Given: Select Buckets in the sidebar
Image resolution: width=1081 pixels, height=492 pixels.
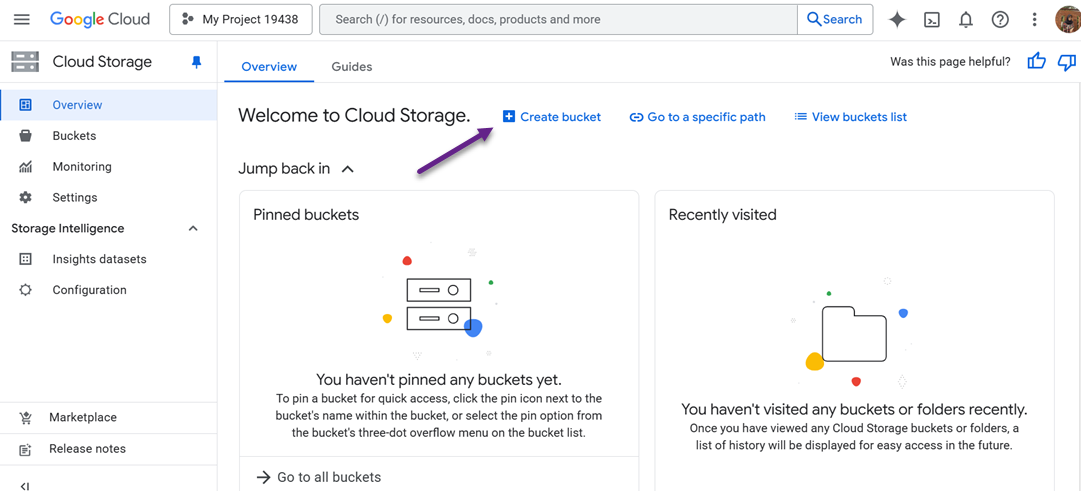Looking at the screenshot, I should tap(74, 136).
